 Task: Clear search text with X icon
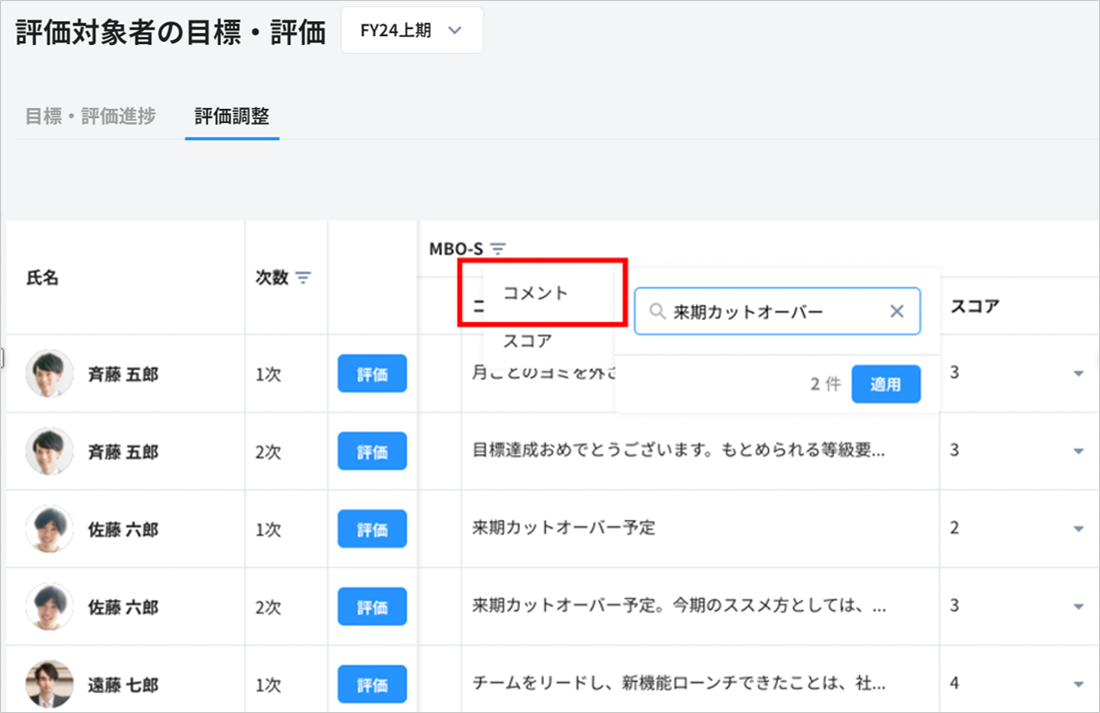pos(897,312)
